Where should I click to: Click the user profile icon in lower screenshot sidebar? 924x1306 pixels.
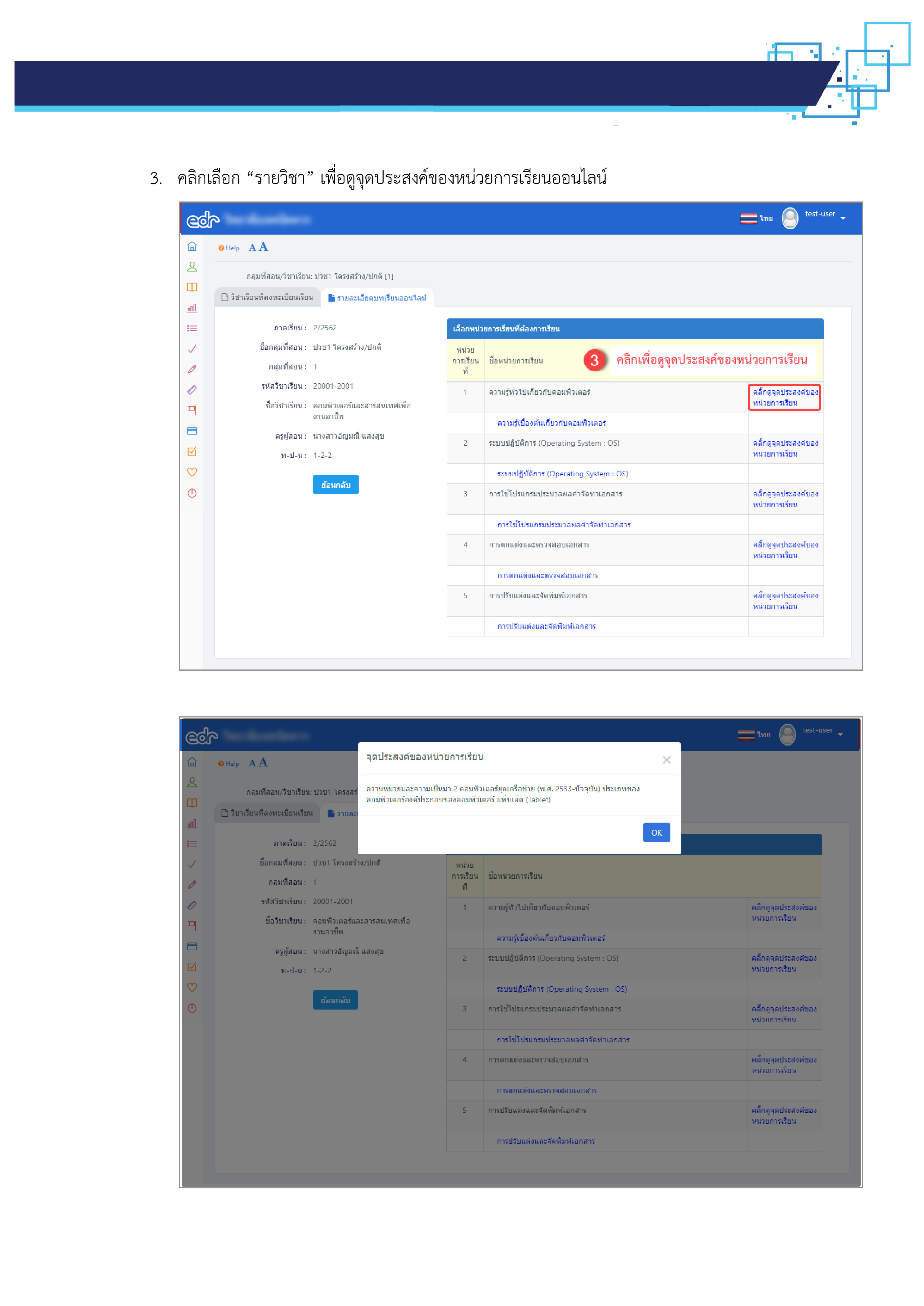tap(192, 783)
